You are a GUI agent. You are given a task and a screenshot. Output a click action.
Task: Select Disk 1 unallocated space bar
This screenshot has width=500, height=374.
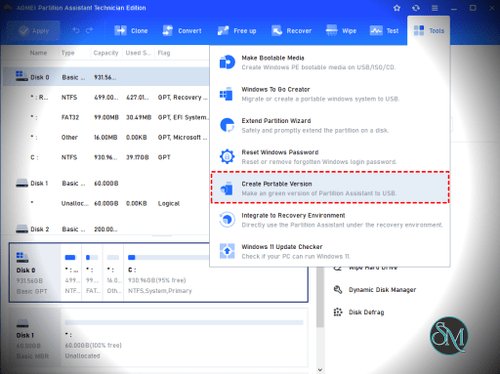pos(184,323)
